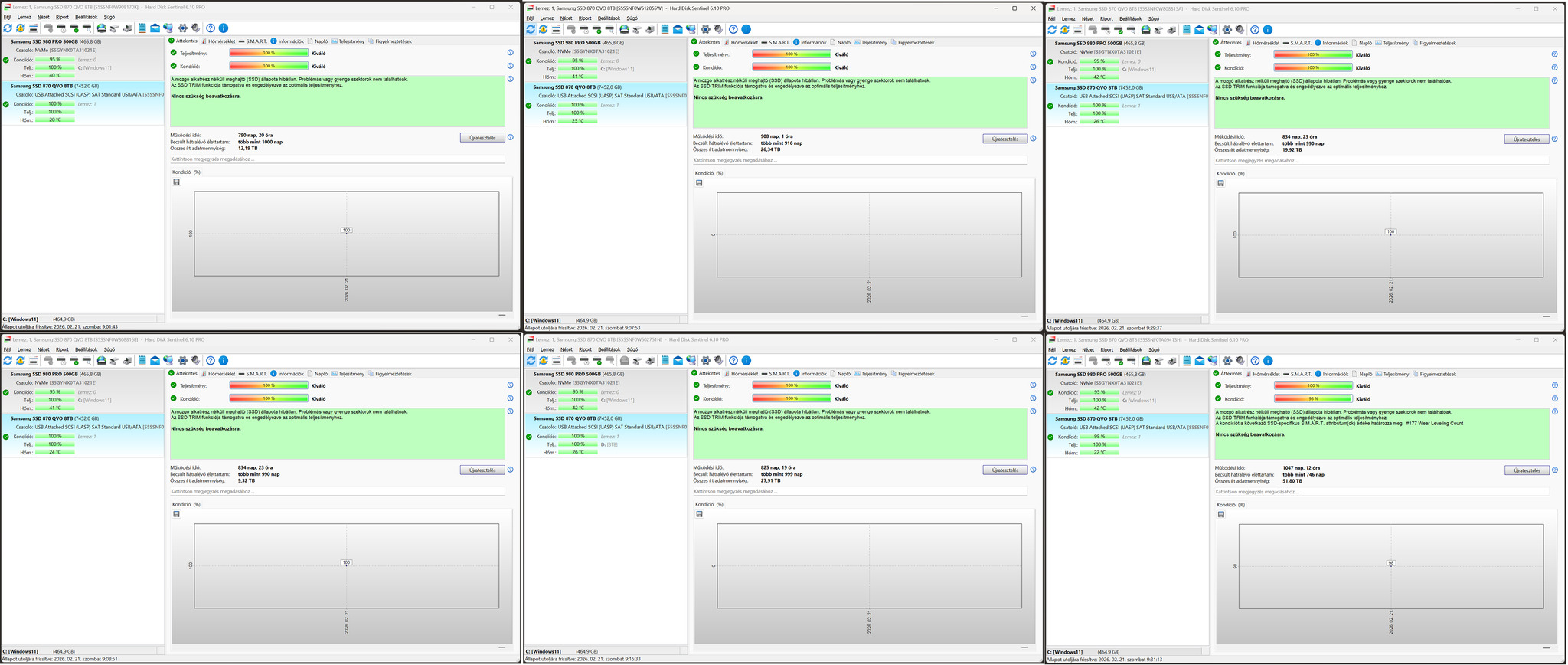Click help icon beside Újratesztelés in 1047 nap window
The height and width of the screenshot is (665, 1568).
(x=1555, y=470)
